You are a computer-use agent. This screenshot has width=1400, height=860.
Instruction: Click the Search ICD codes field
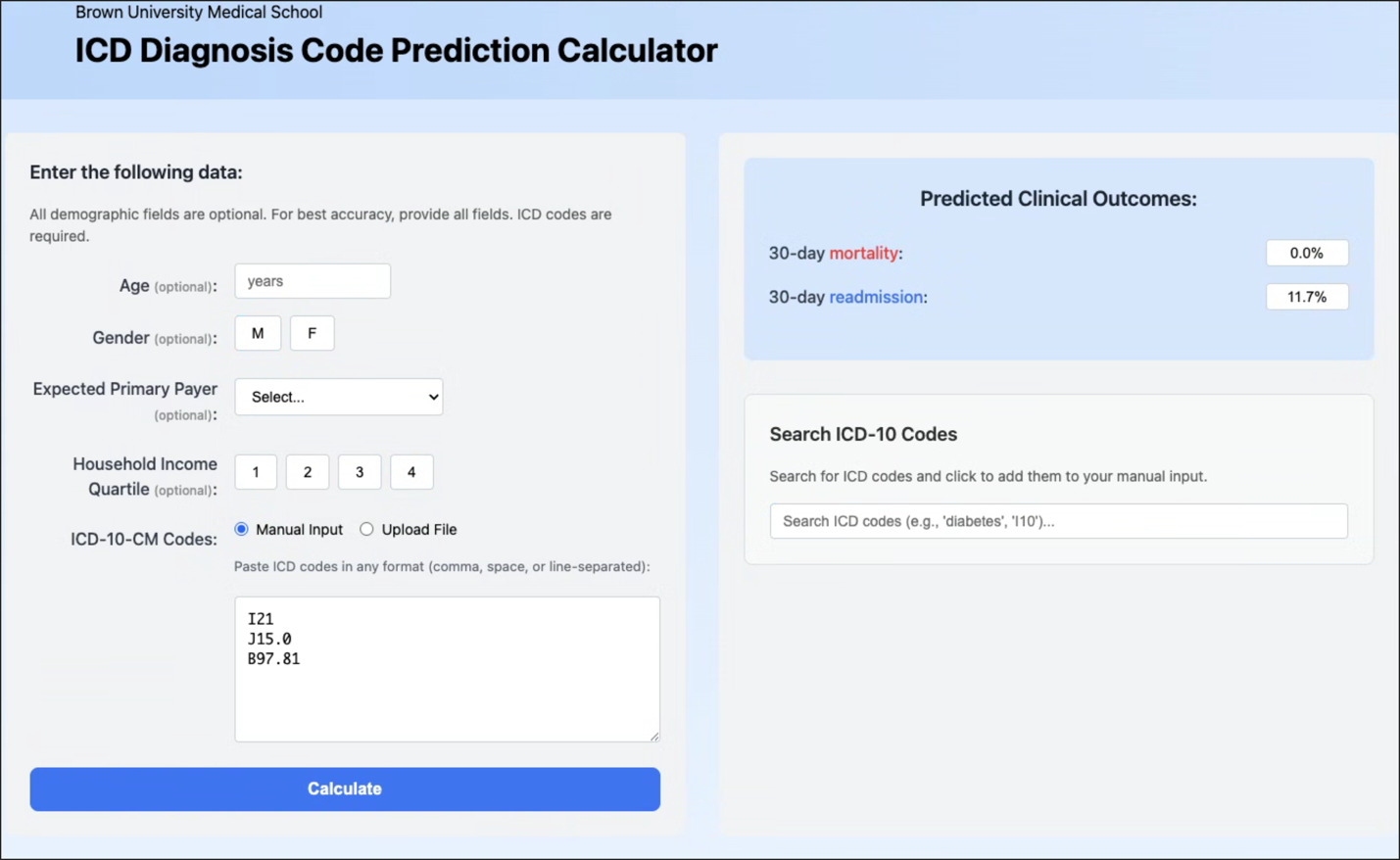[1058, 520]
